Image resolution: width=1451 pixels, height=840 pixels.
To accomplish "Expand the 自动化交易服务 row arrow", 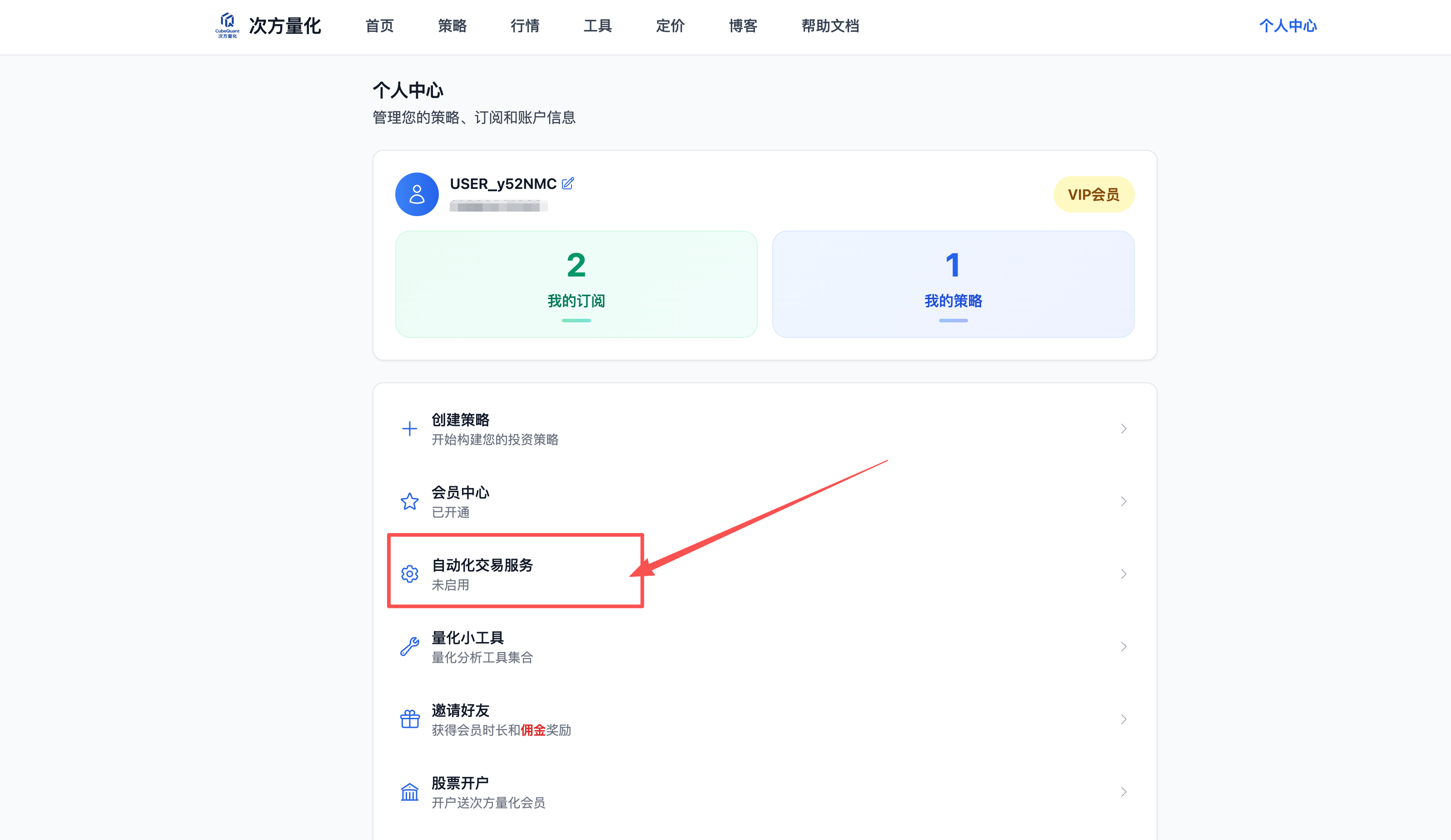I will pos(1123,573).
